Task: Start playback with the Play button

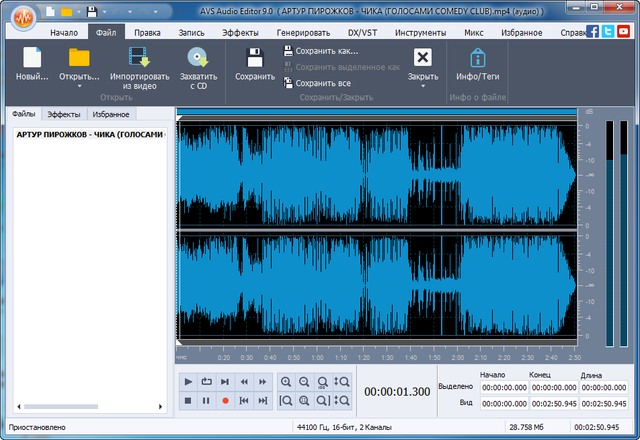Action: 189,382
